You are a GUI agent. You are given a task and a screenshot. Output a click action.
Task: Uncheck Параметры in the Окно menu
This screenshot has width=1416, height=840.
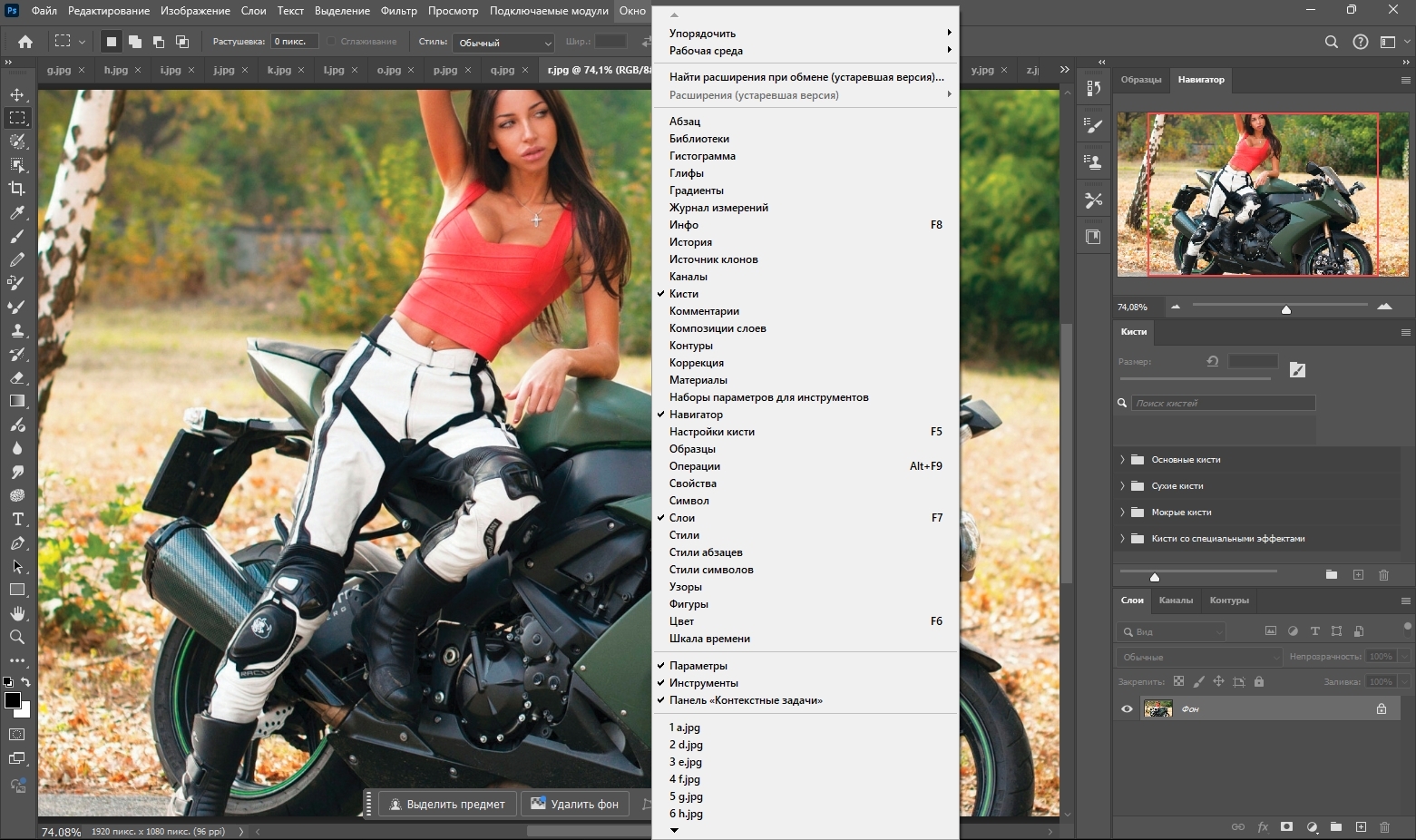coord(806,666)
